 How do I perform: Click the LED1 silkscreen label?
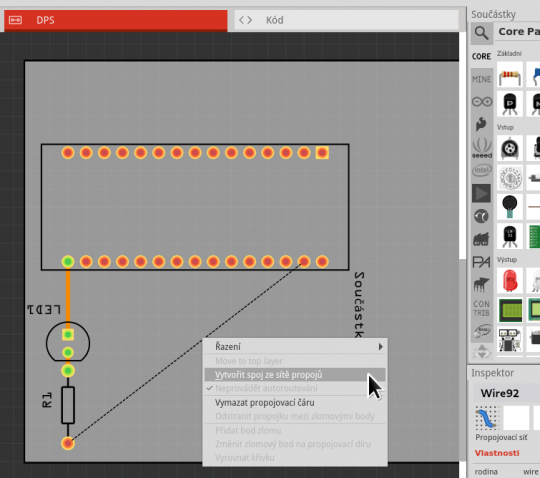(44, 310)
